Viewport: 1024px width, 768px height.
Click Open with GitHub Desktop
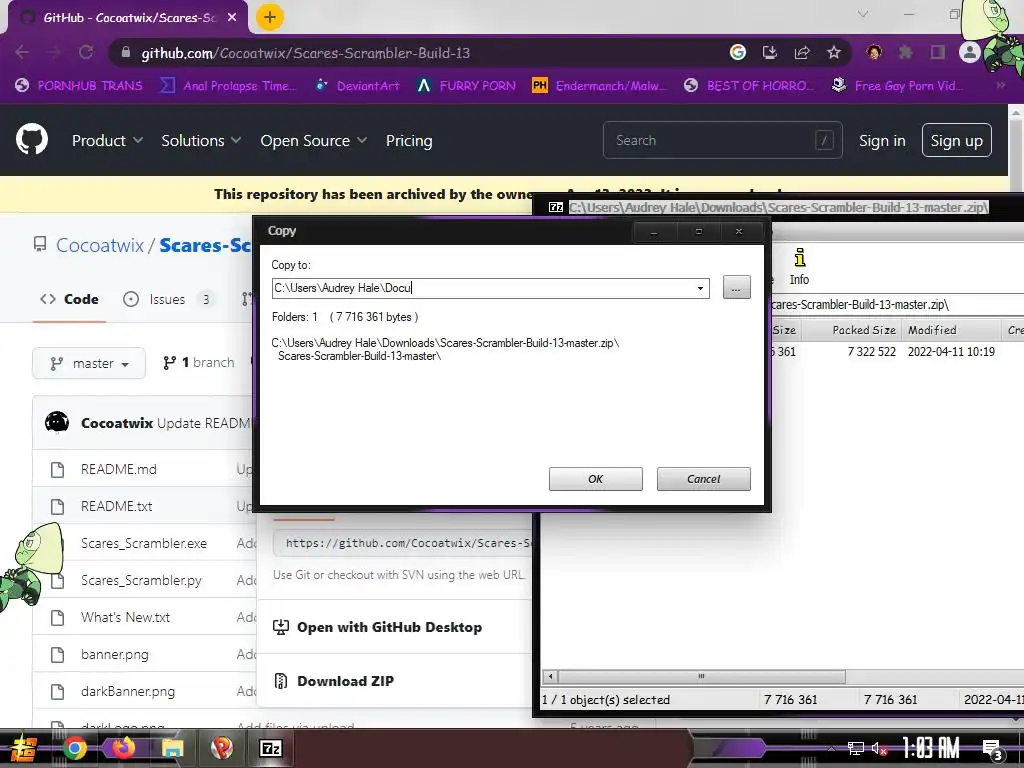click(x=389, y=627)
